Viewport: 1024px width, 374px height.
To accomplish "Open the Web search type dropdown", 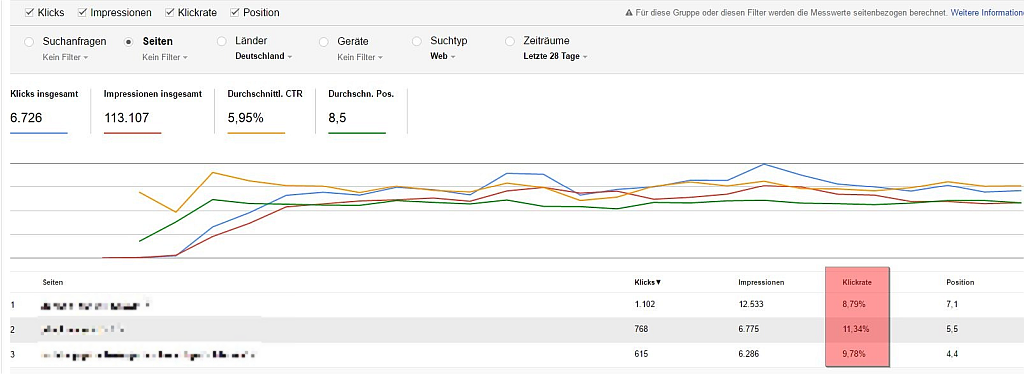I will click(x=442, y=57).
